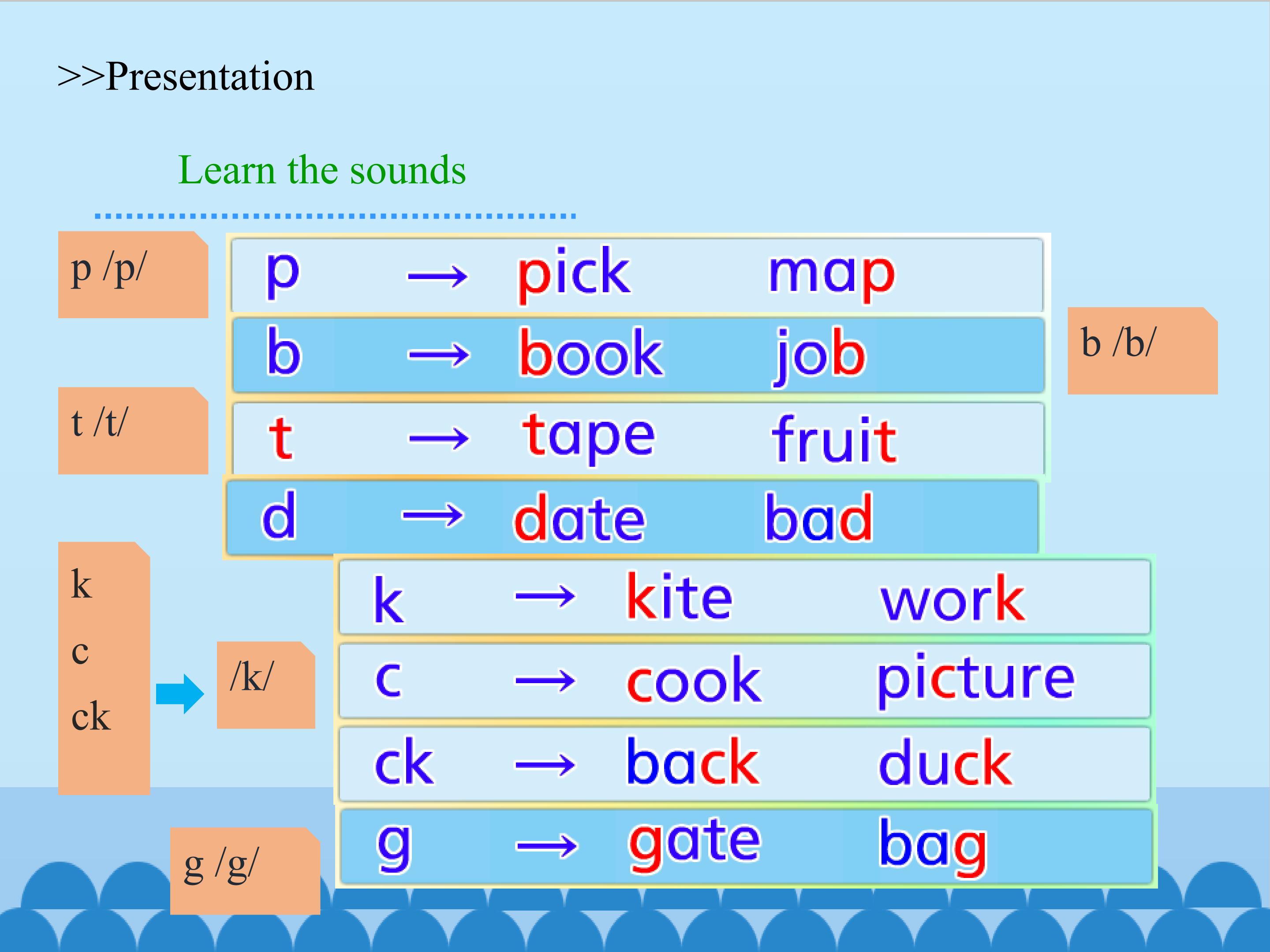Click the Presentation title text
The width and height of the screenshot is (1270, 952).
coord(186,76)
